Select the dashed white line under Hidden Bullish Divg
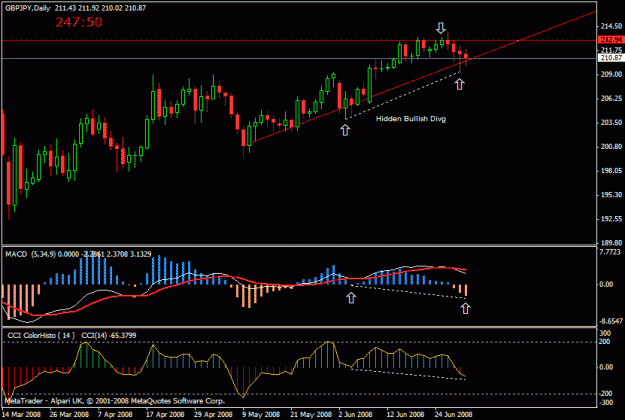 [x=403, y=96]
